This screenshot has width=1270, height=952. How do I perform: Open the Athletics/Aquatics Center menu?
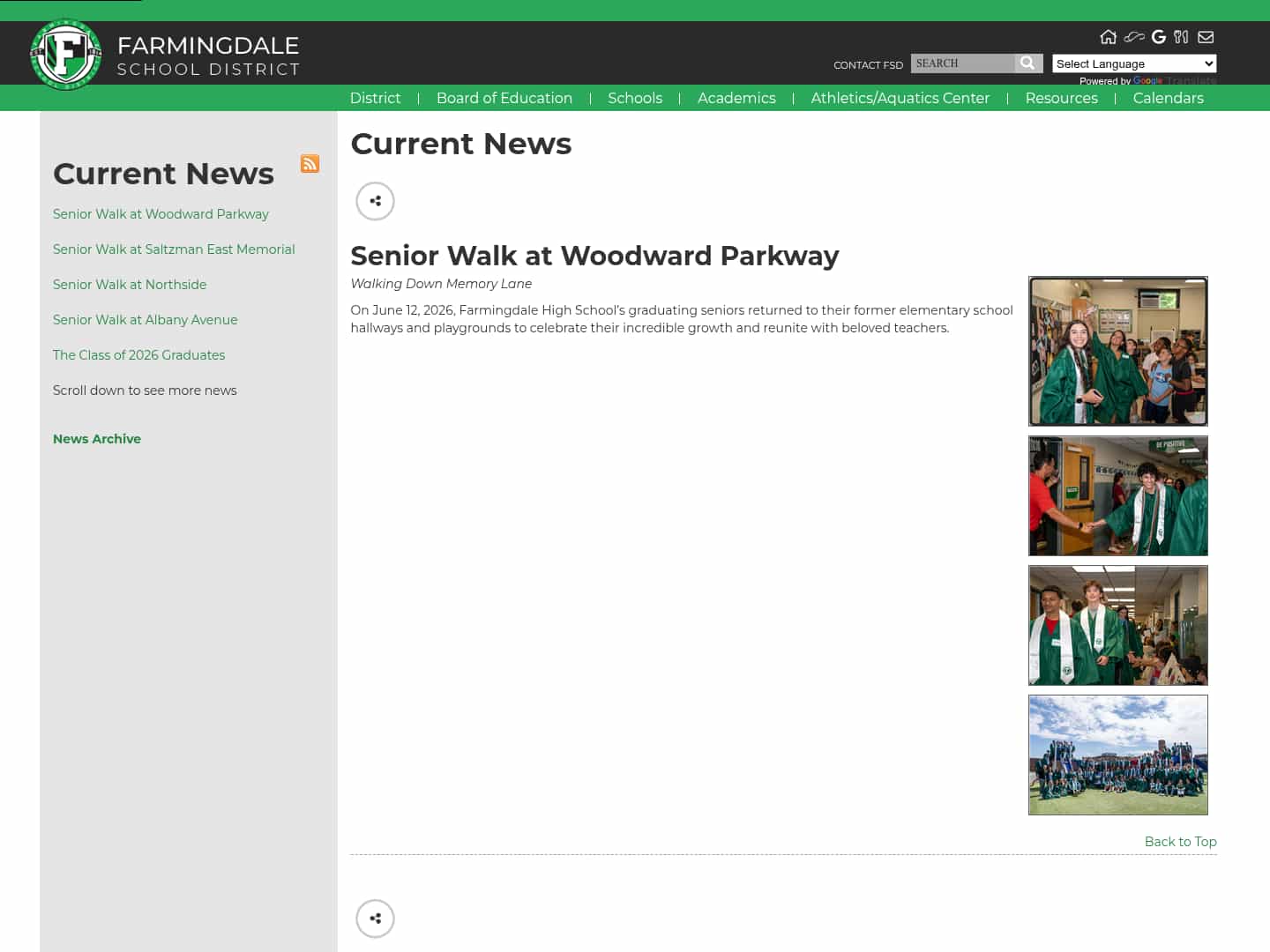pyautogui.click(x=900, y=98)
